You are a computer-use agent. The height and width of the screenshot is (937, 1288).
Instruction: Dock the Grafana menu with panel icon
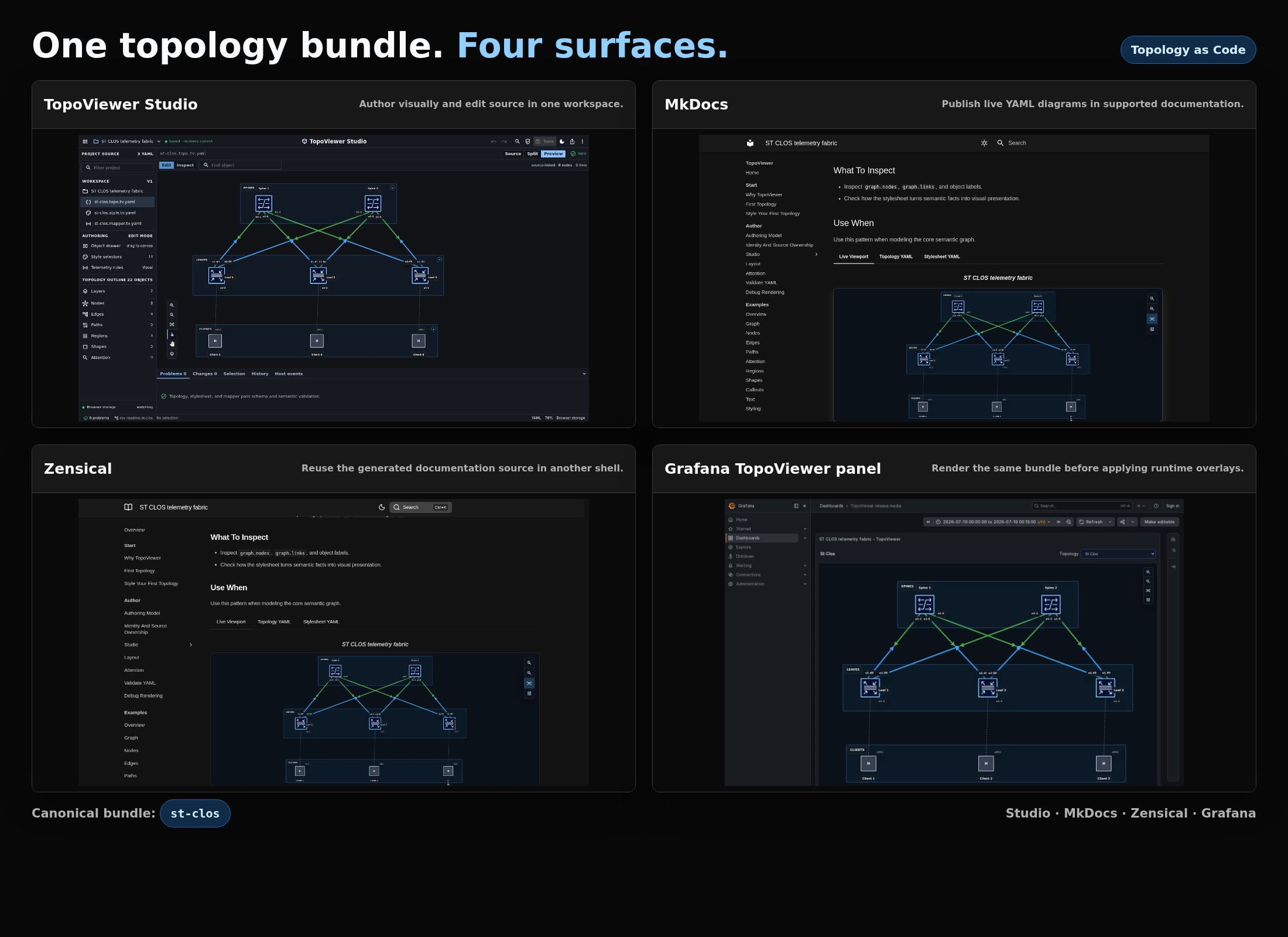796,506
